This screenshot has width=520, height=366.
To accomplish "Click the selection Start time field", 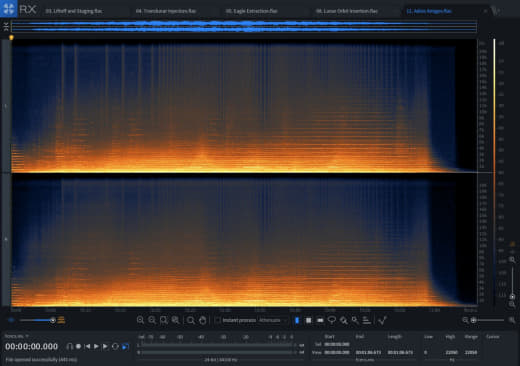I will (337, 344).
